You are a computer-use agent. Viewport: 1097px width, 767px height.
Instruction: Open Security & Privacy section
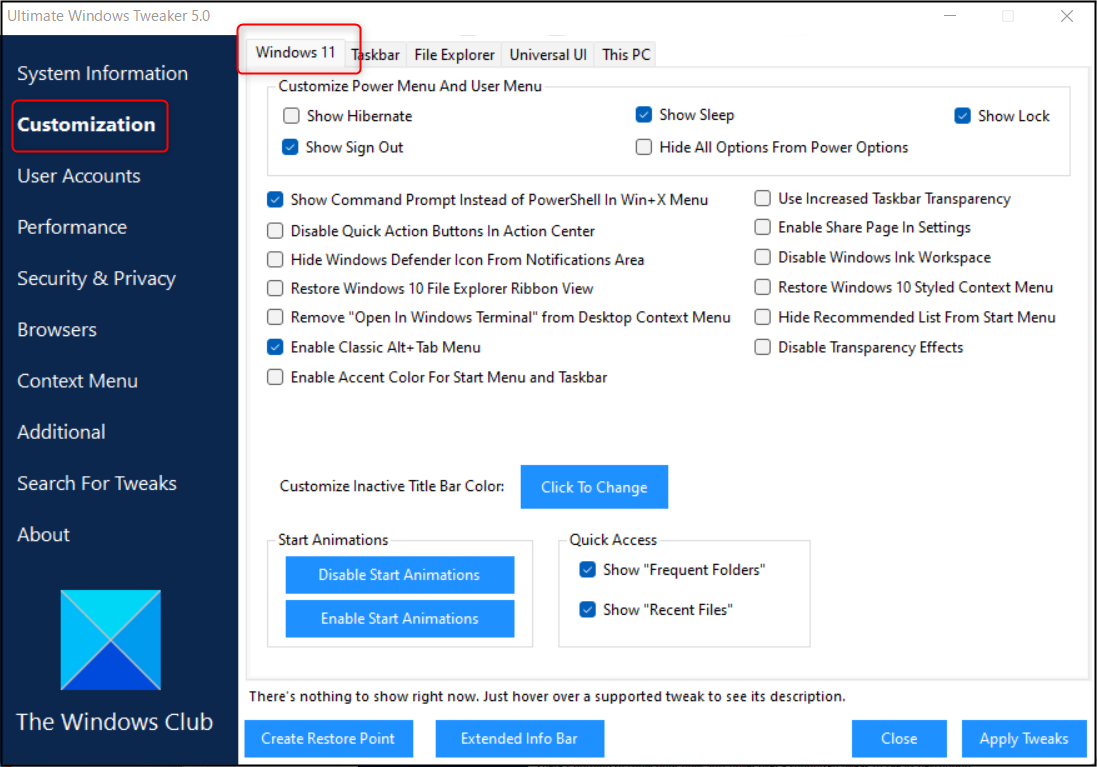pyautogui.click(x=96, y=279)
